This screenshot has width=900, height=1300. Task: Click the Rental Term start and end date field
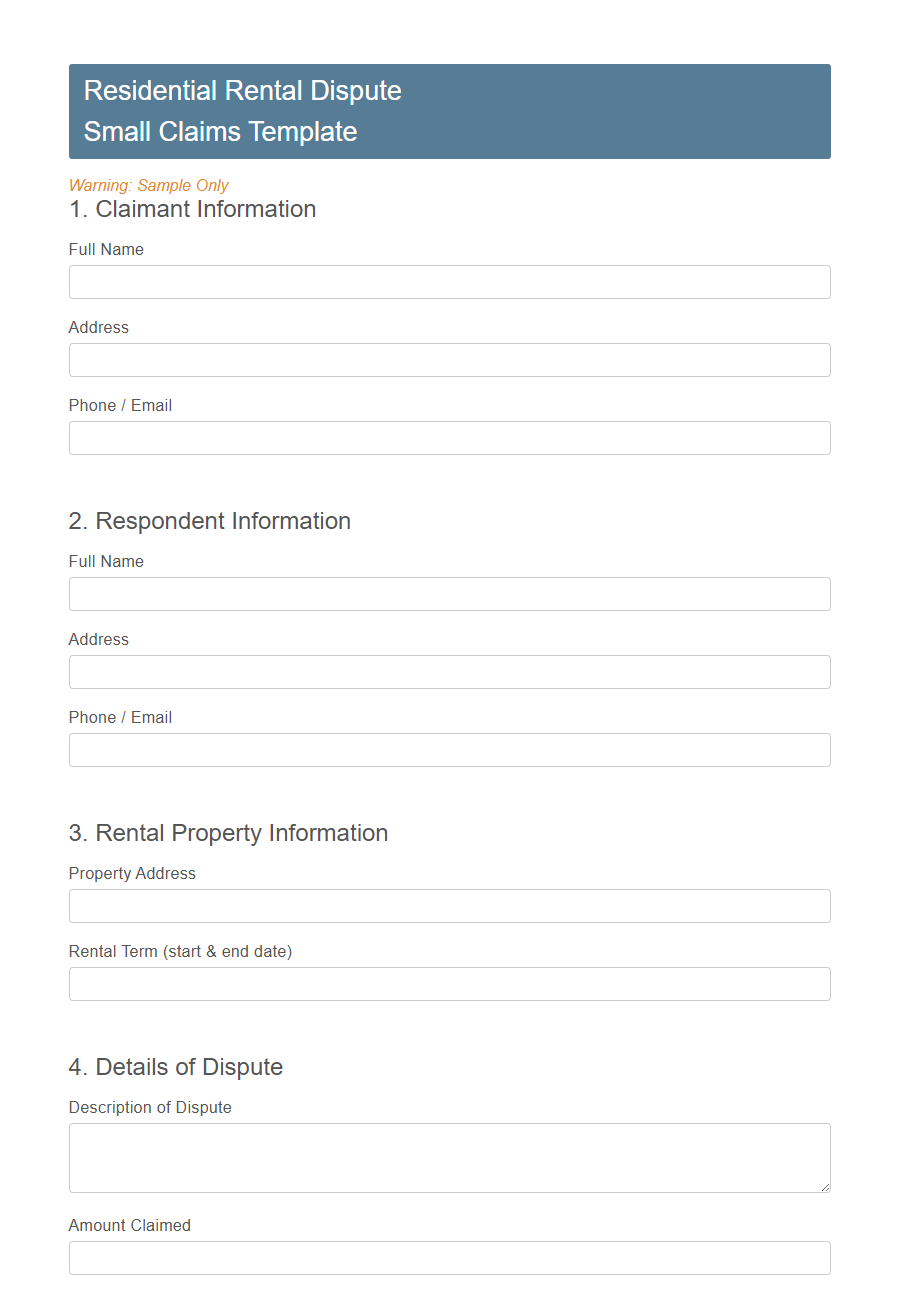pos(449,984)
